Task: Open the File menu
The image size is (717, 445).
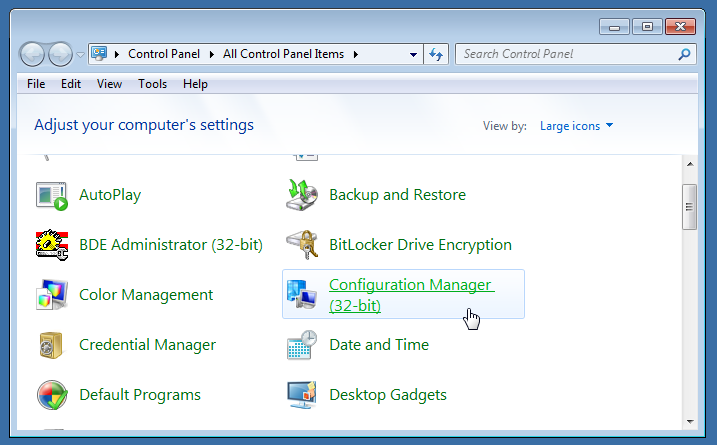Action: coord(36,84)
